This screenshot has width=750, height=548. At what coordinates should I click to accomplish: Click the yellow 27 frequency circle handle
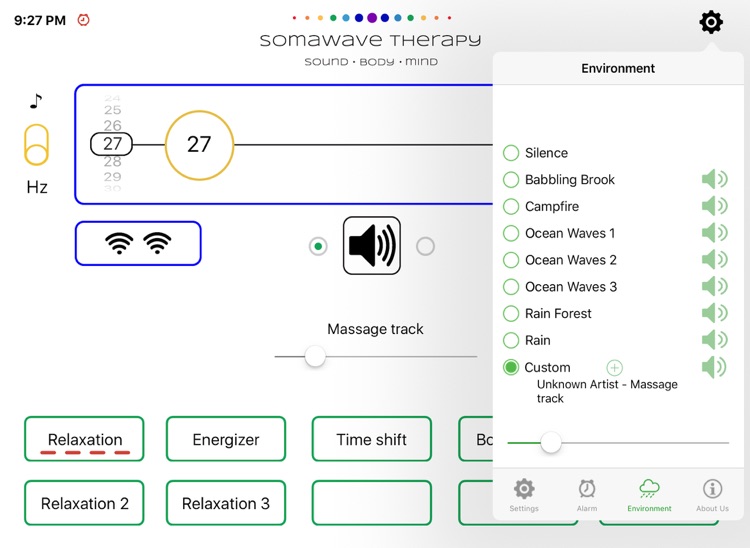(x=199, y=145)
